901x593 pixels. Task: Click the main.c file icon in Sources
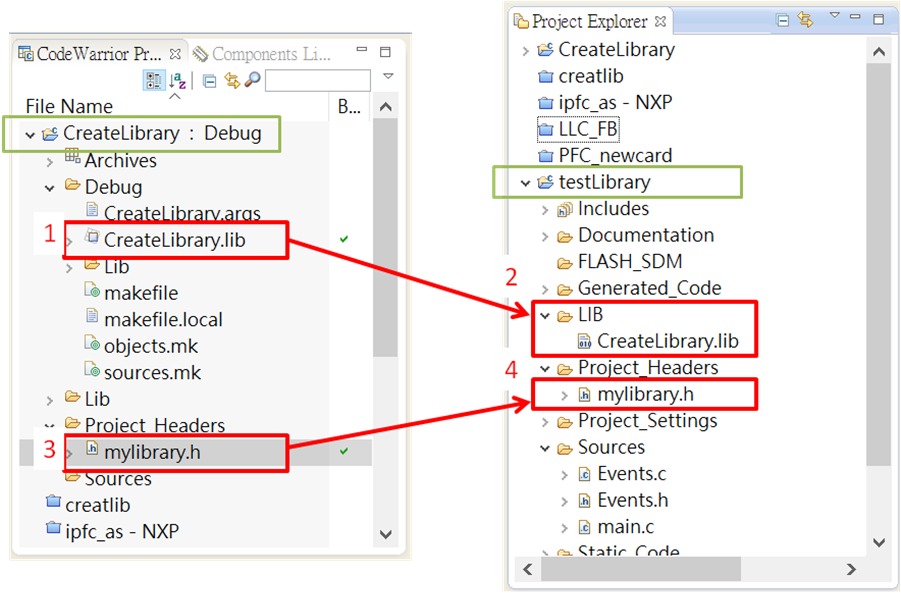(x=585, y=527)
